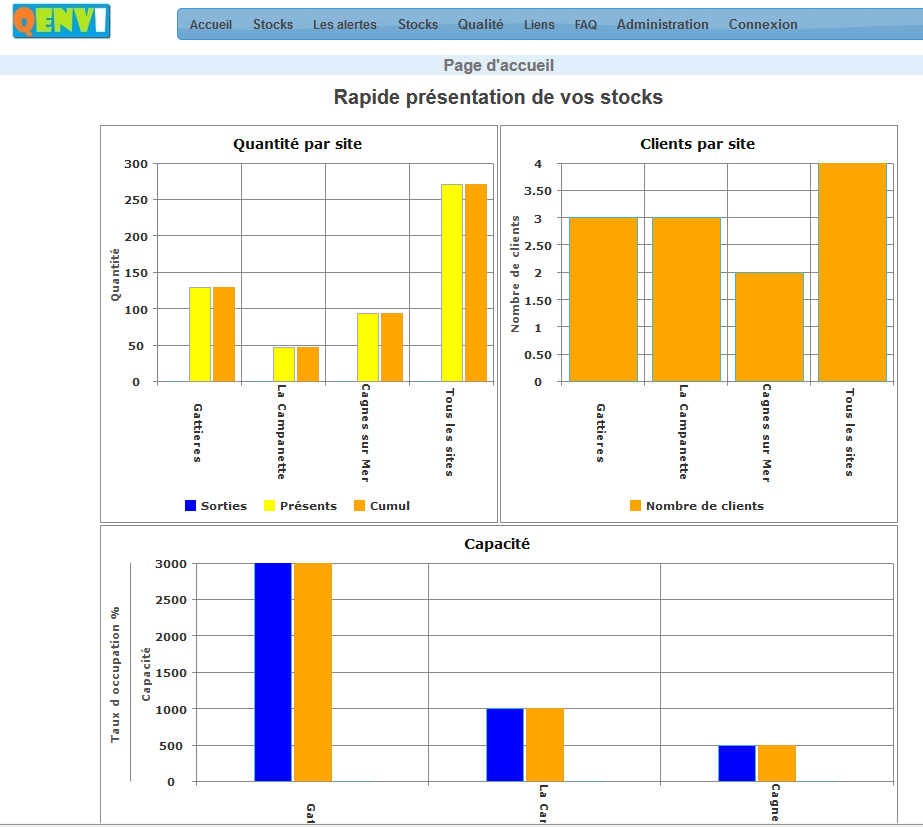Click Cagnes sur Mer bar in Clients chart

769,327
